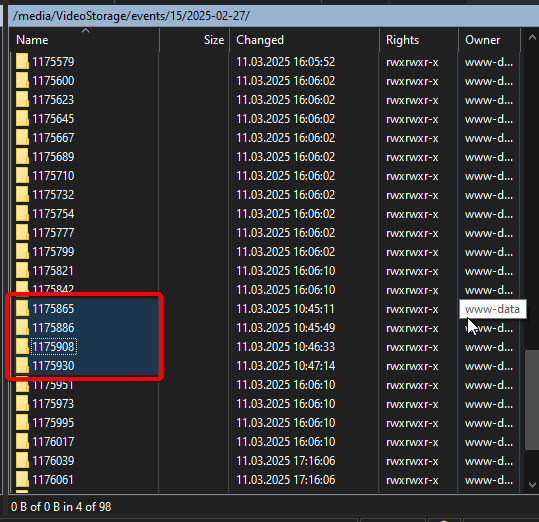
Task: Select folder name 1175579
Action: pyautogui.click(x=53, y=62)
